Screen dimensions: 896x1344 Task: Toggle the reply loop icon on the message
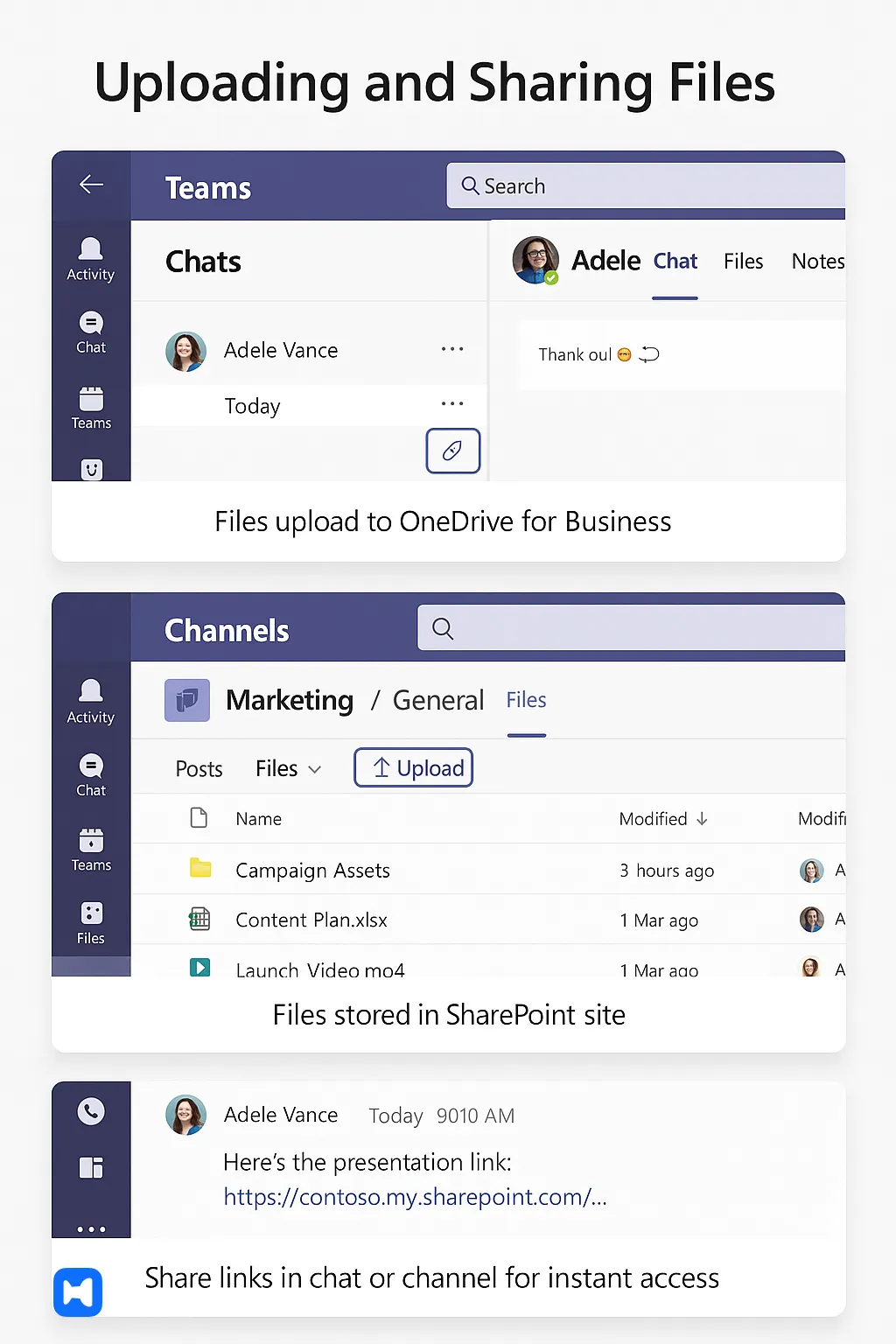(x=648, y=354)
